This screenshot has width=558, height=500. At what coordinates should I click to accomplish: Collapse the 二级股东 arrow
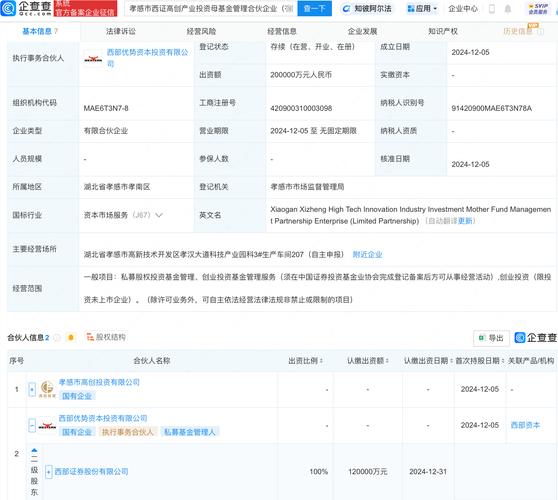coord(34,451)
